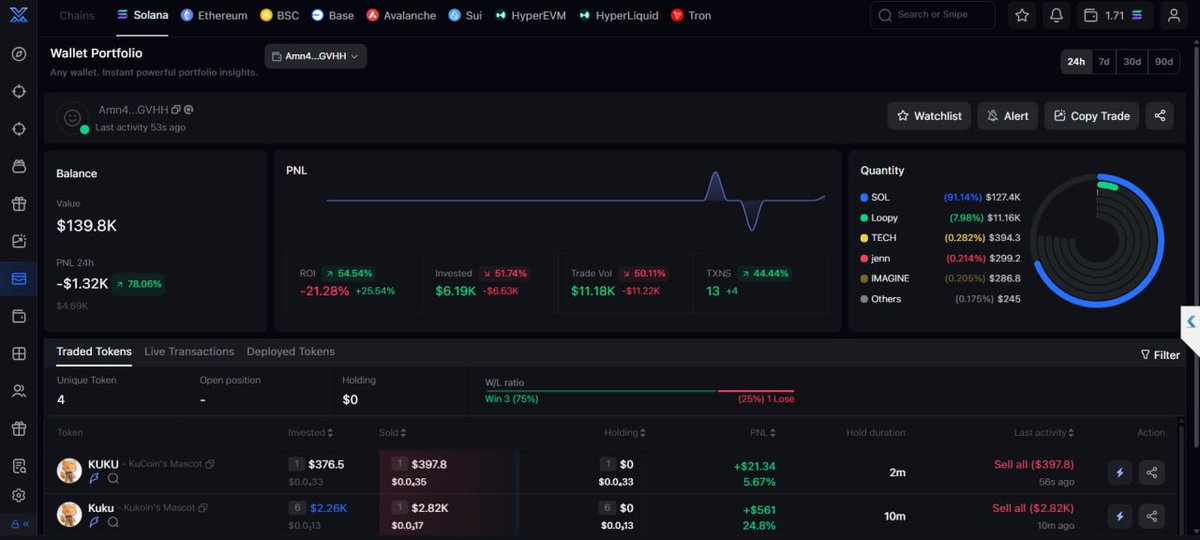Switch to Ethereum chain
This screenshot has height=540, width=1200.
214,16
